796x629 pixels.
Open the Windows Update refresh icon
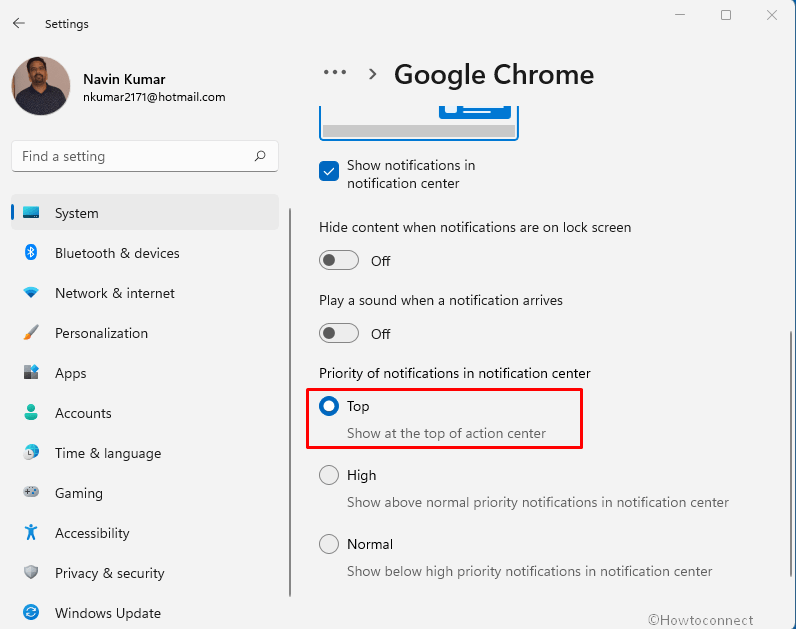(31, 612)
